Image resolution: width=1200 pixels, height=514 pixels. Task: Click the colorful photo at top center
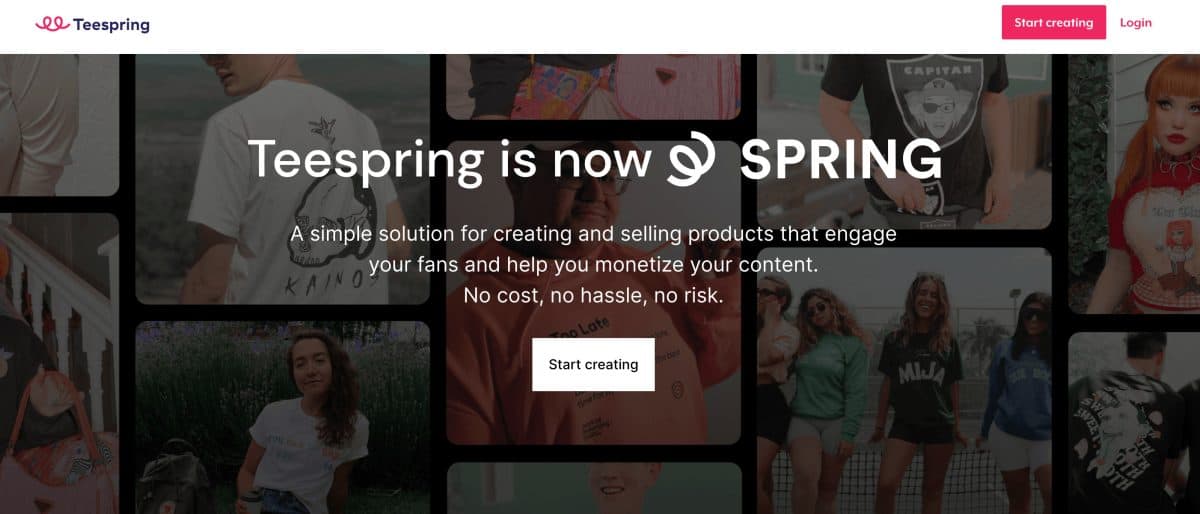coord(593,80)
